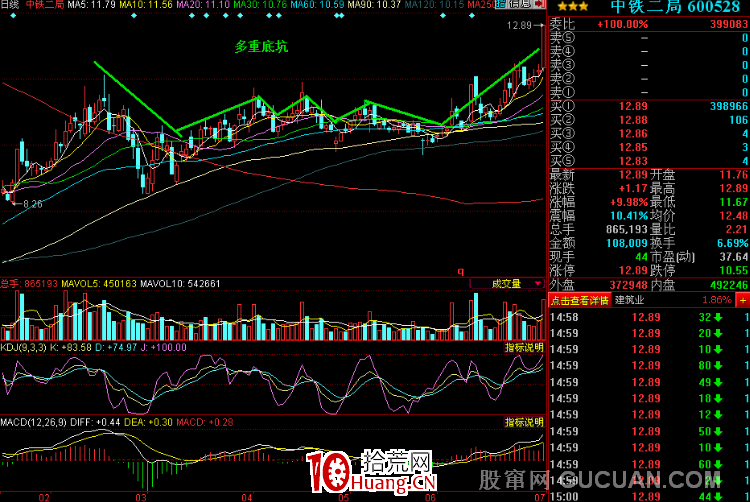Click the 8.26 low price marker
Image resolution: width=750 pixels, height=502 pixels.
(x=33, y=204)
